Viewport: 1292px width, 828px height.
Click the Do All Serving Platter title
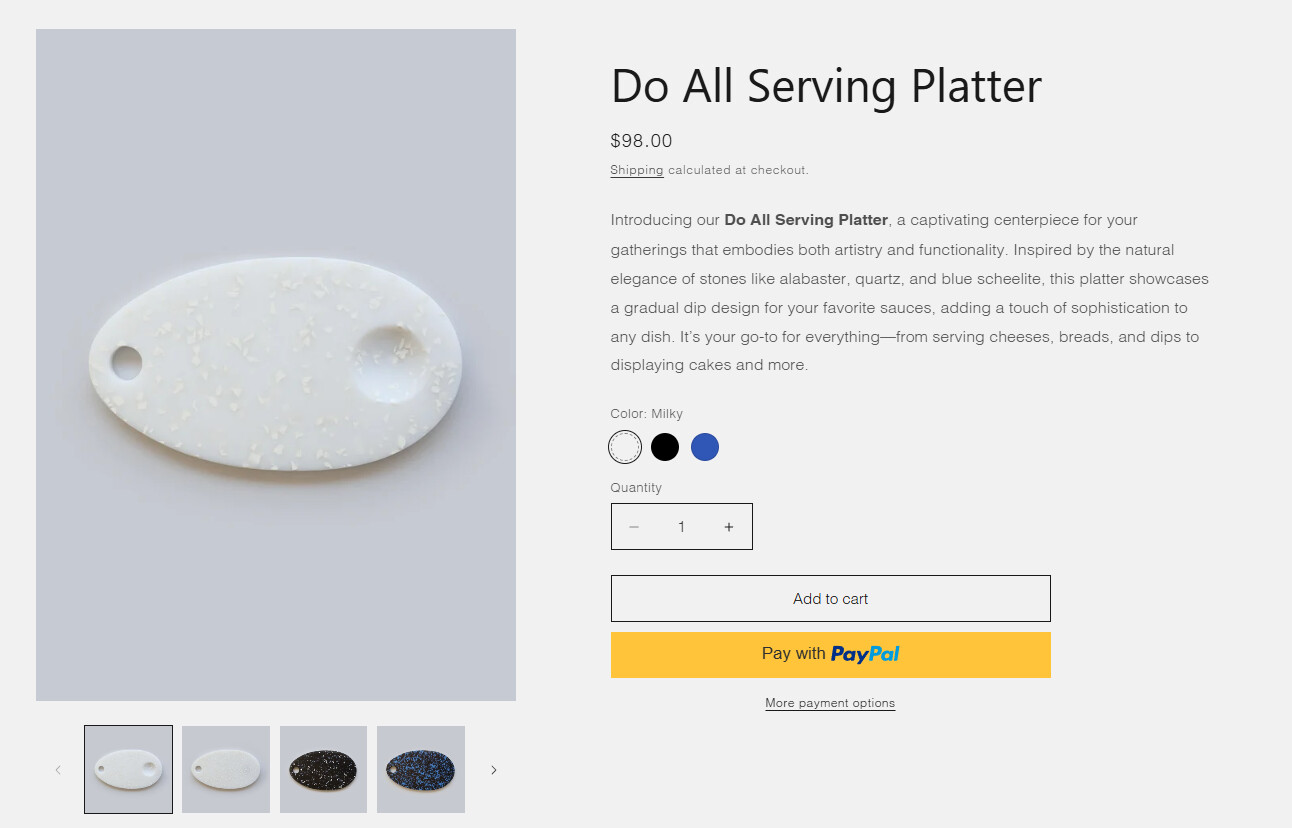[826, 86]
